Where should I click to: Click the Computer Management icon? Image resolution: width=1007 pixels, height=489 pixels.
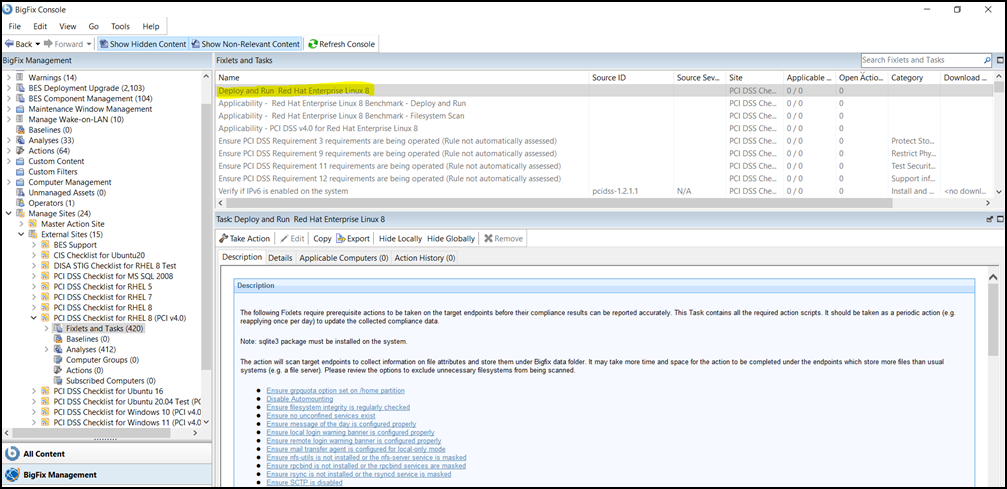(x=21, y=182)
